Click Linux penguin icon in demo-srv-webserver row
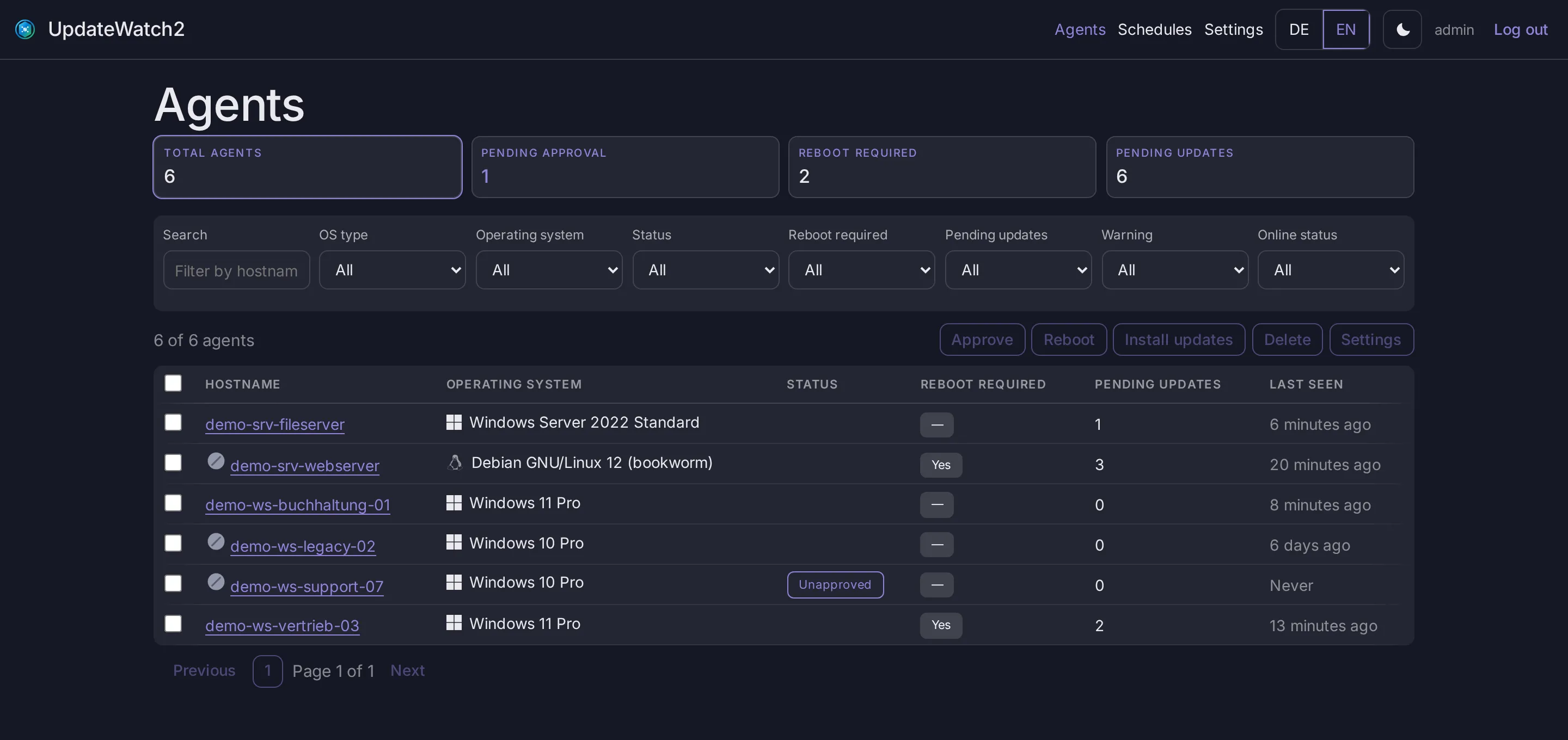The image size is (1568, 740). point(455,462)
